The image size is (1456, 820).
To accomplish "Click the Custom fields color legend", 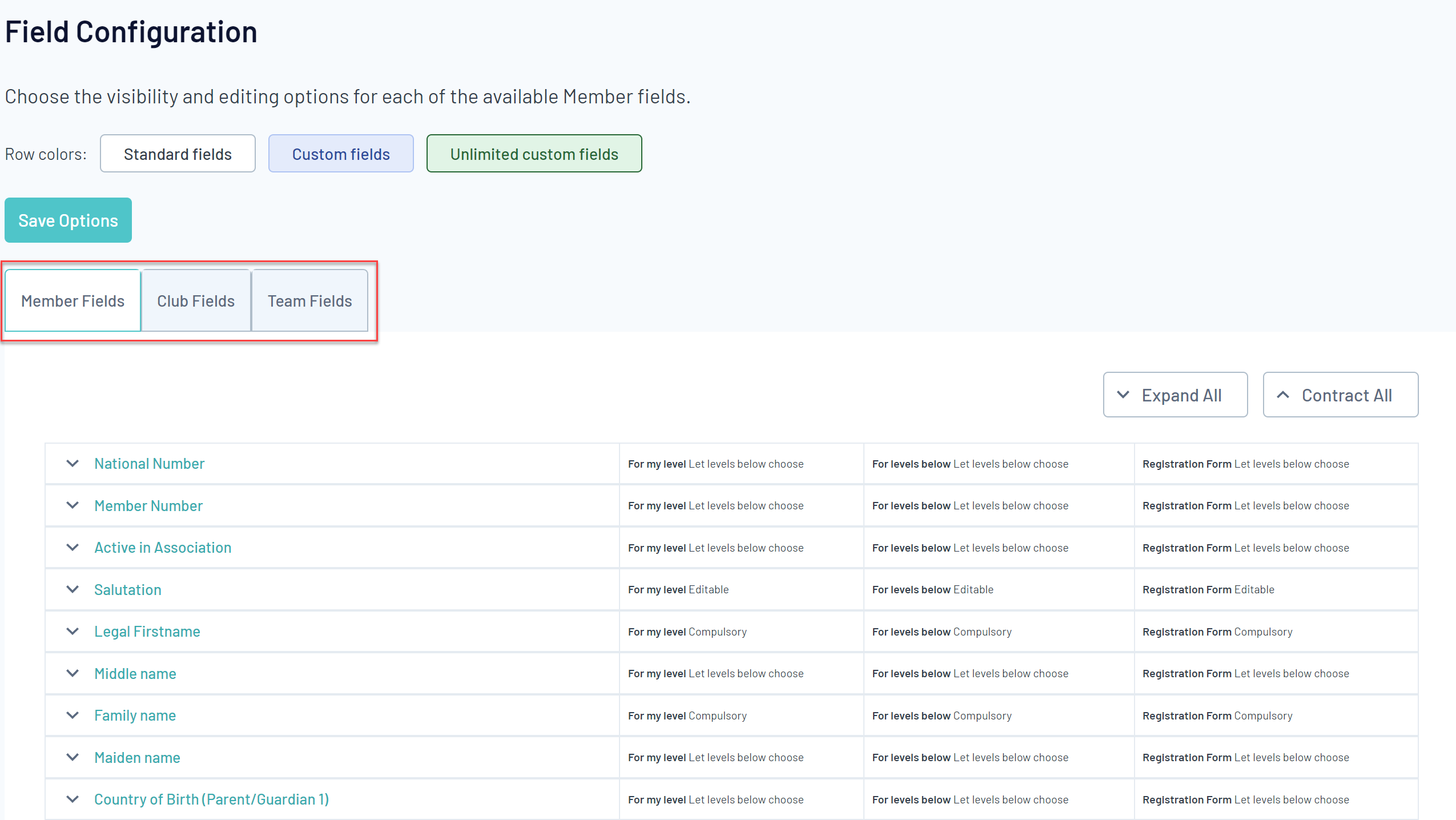I will click(x=341, y=154).
